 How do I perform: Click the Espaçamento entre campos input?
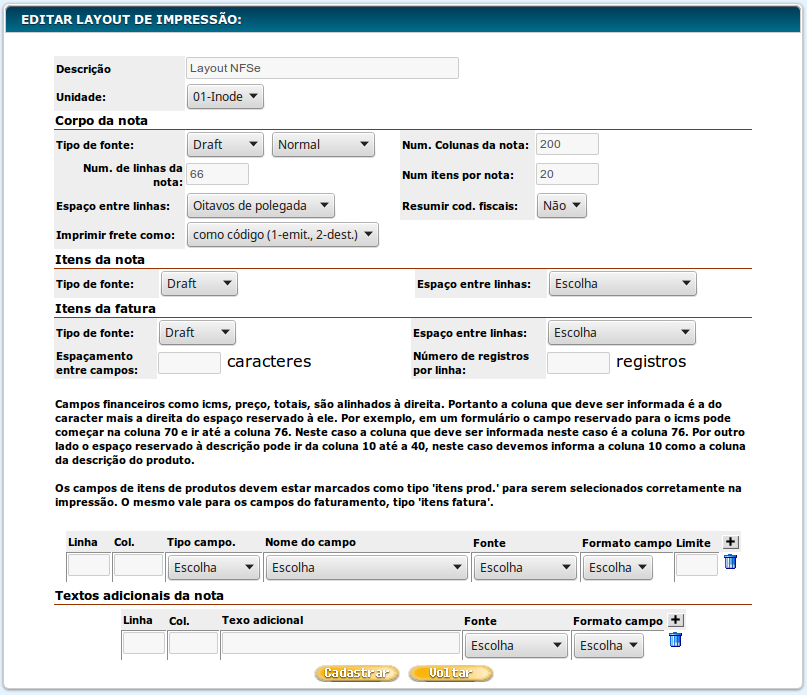click(x=189, y=363)
